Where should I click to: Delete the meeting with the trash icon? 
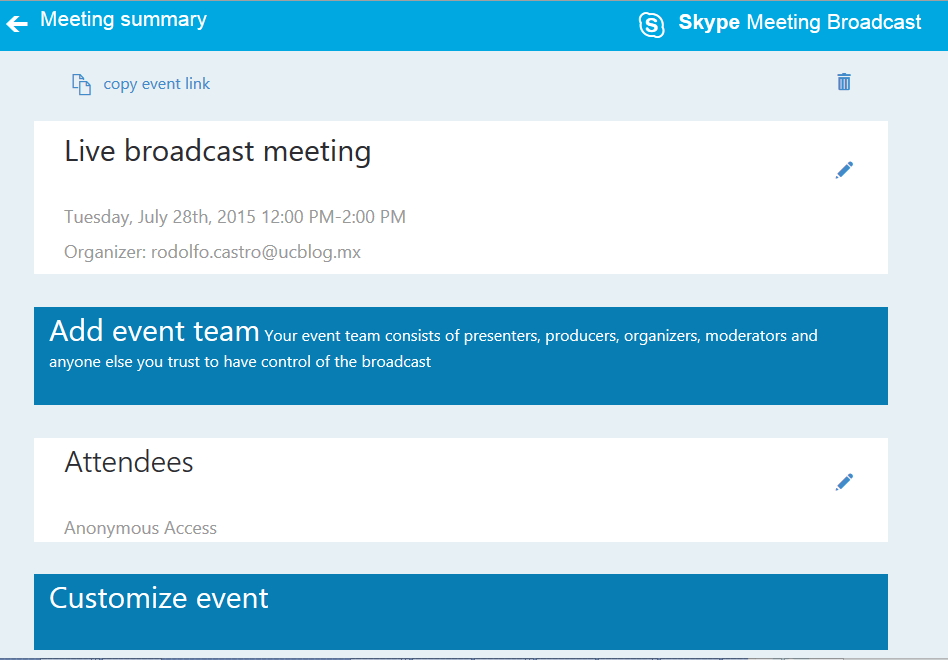[844, 82]
